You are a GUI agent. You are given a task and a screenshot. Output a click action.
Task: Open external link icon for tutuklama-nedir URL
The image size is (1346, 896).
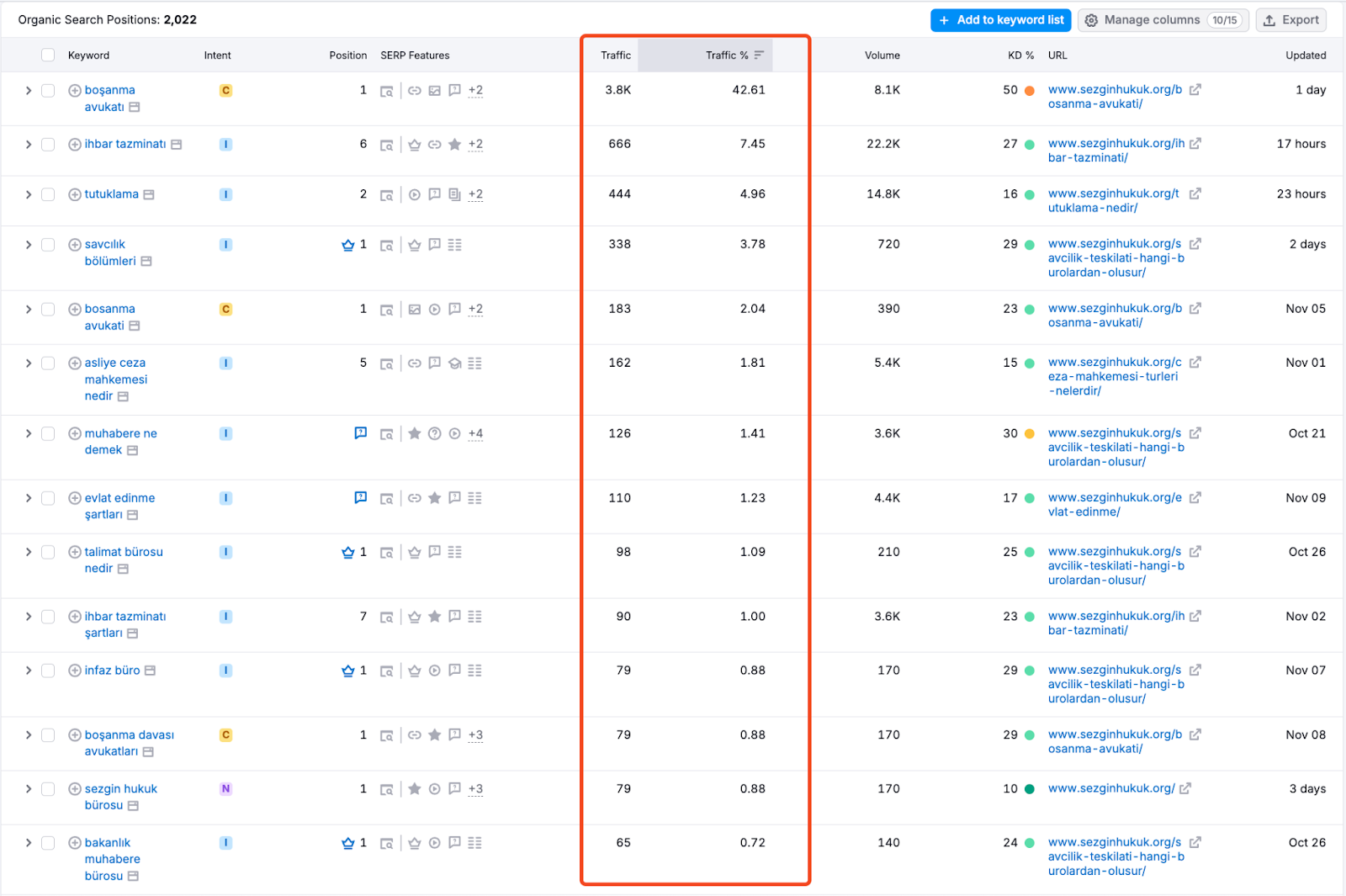[1195, 194]
